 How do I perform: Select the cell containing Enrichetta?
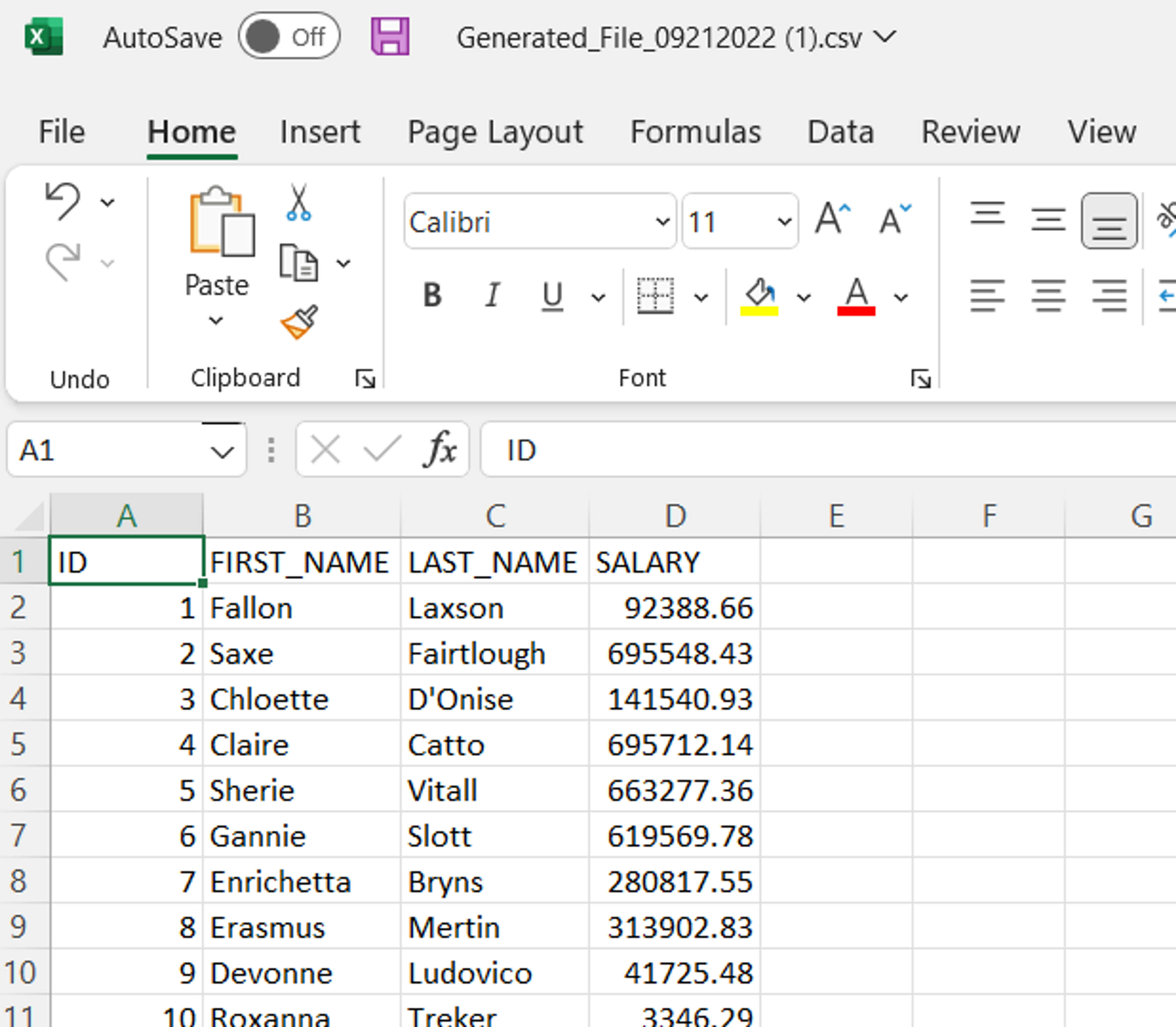coord(302,881)
